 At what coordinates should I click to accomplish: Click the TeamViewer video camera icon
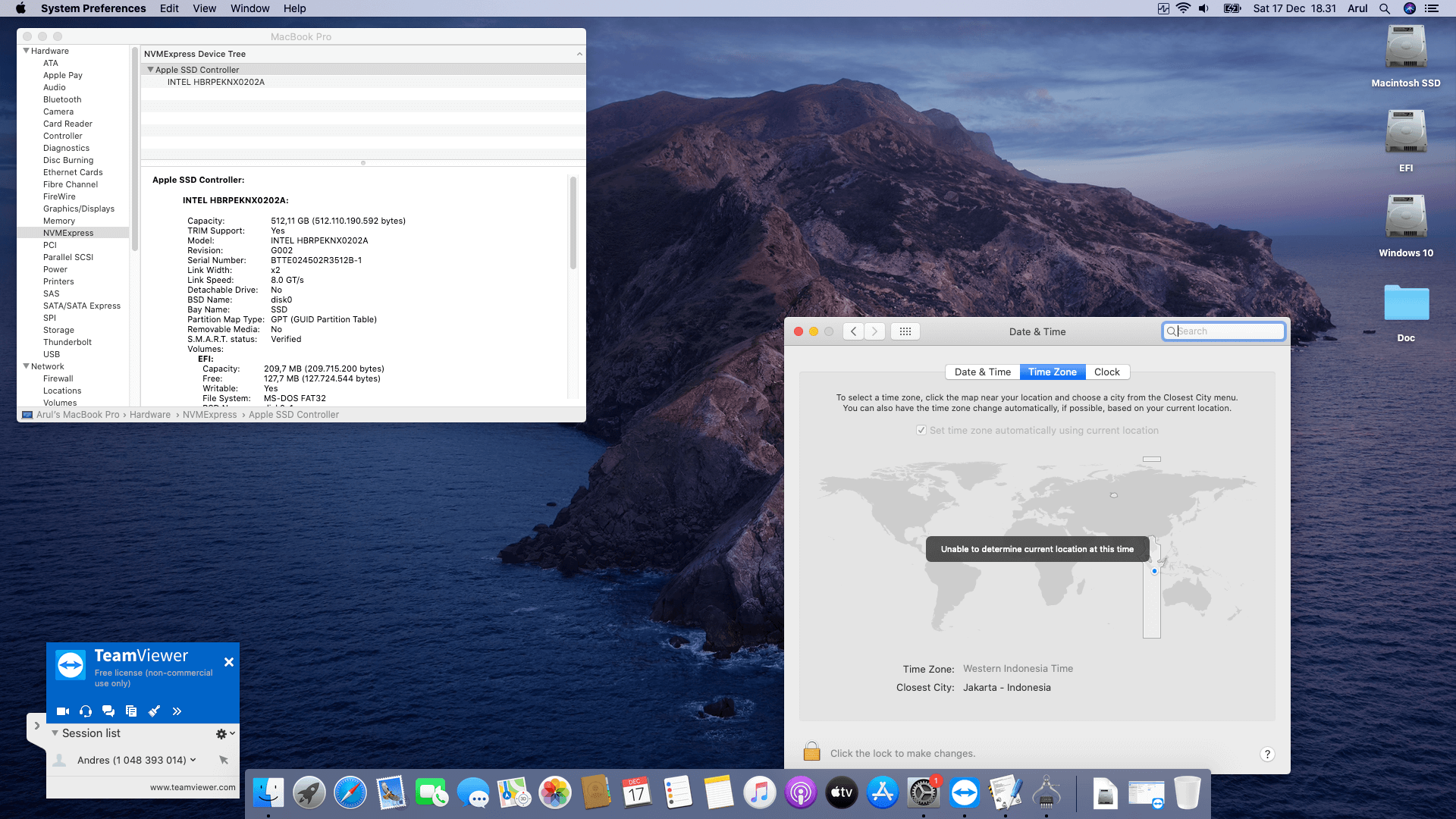63,711
